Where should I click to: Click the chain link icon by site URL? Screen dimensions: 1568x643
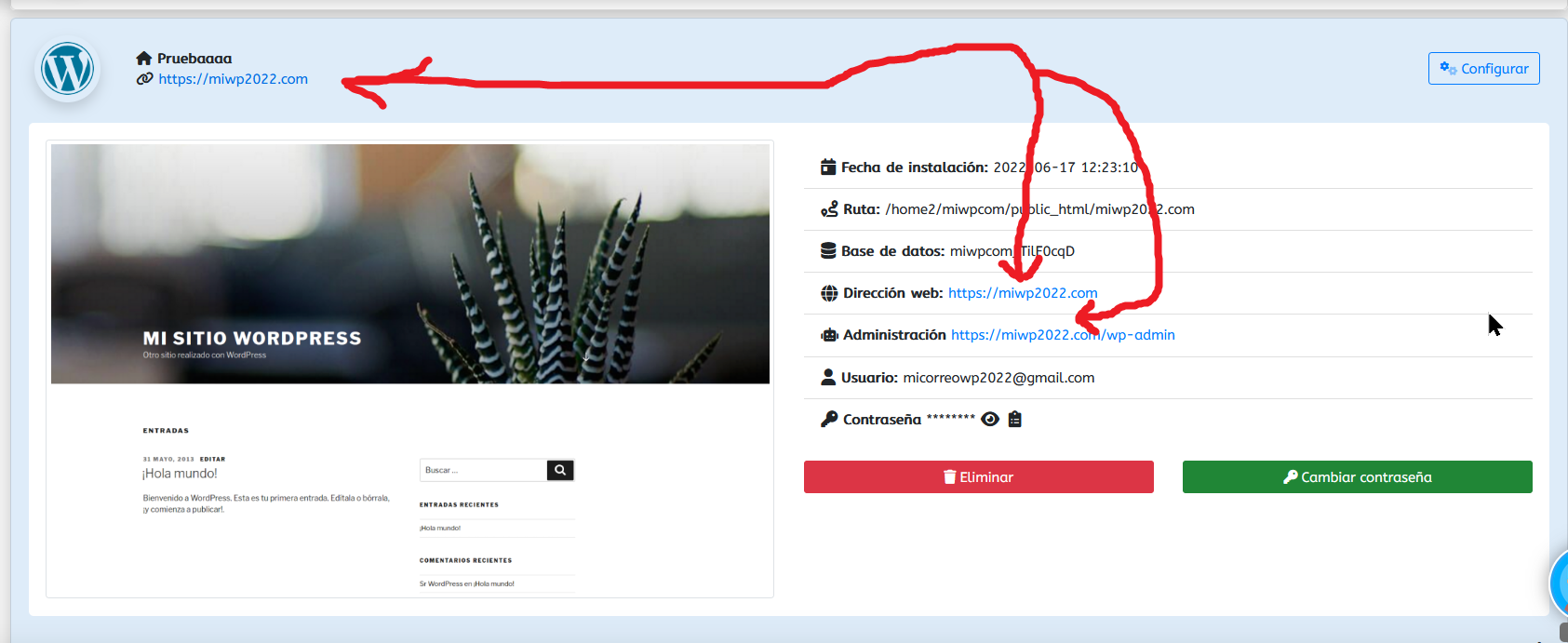(x=144, y=79)
